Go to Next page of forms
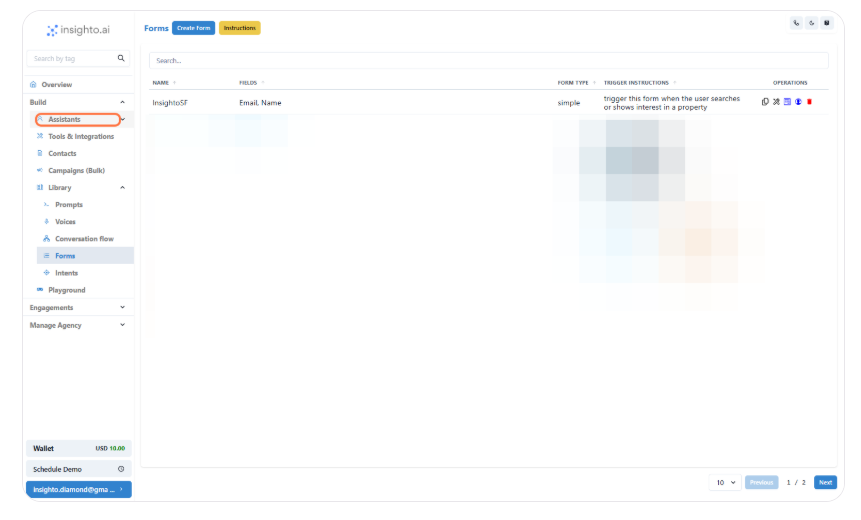861x520 pixels. pyautogui.click(x=825, y=482)
